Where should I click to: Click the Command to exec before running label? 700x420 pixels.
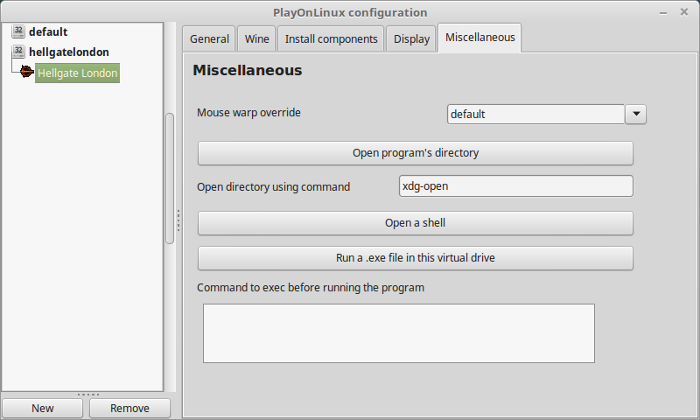pyautogui.click(x=310, y=287)
